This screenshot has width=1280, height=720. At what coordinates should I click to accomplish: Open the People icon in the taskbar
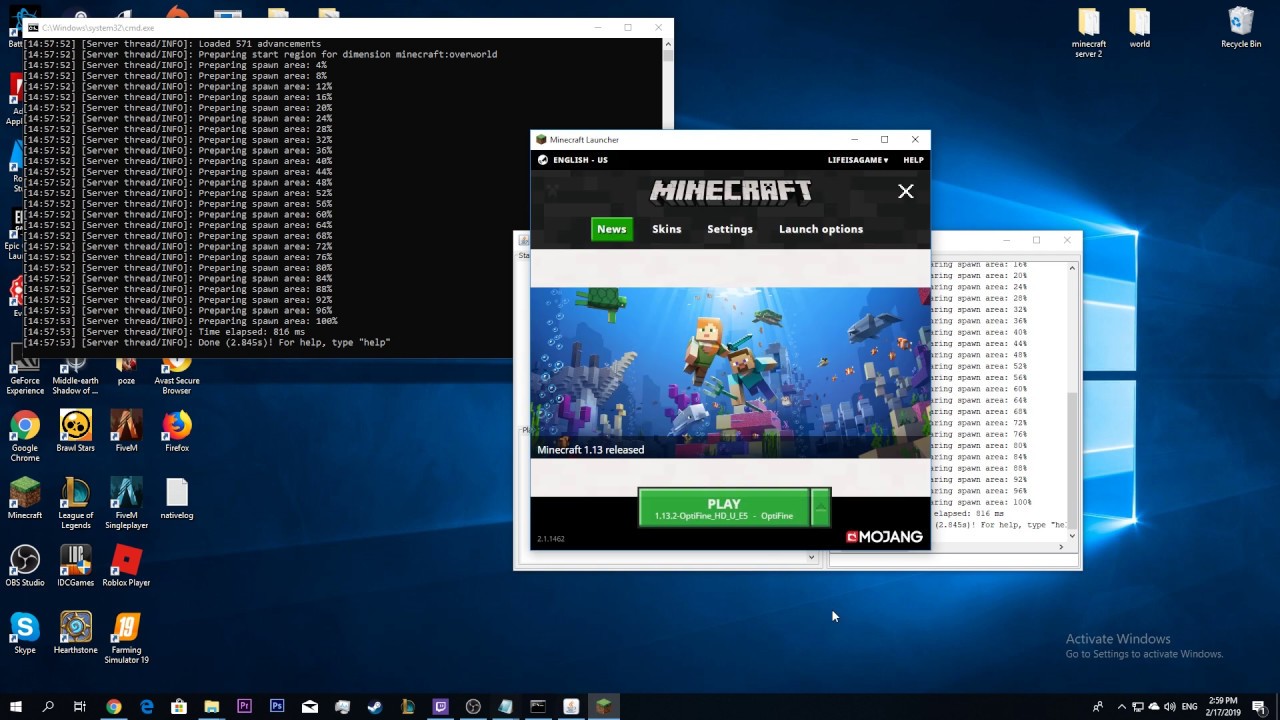click(x=1097, y=706)
